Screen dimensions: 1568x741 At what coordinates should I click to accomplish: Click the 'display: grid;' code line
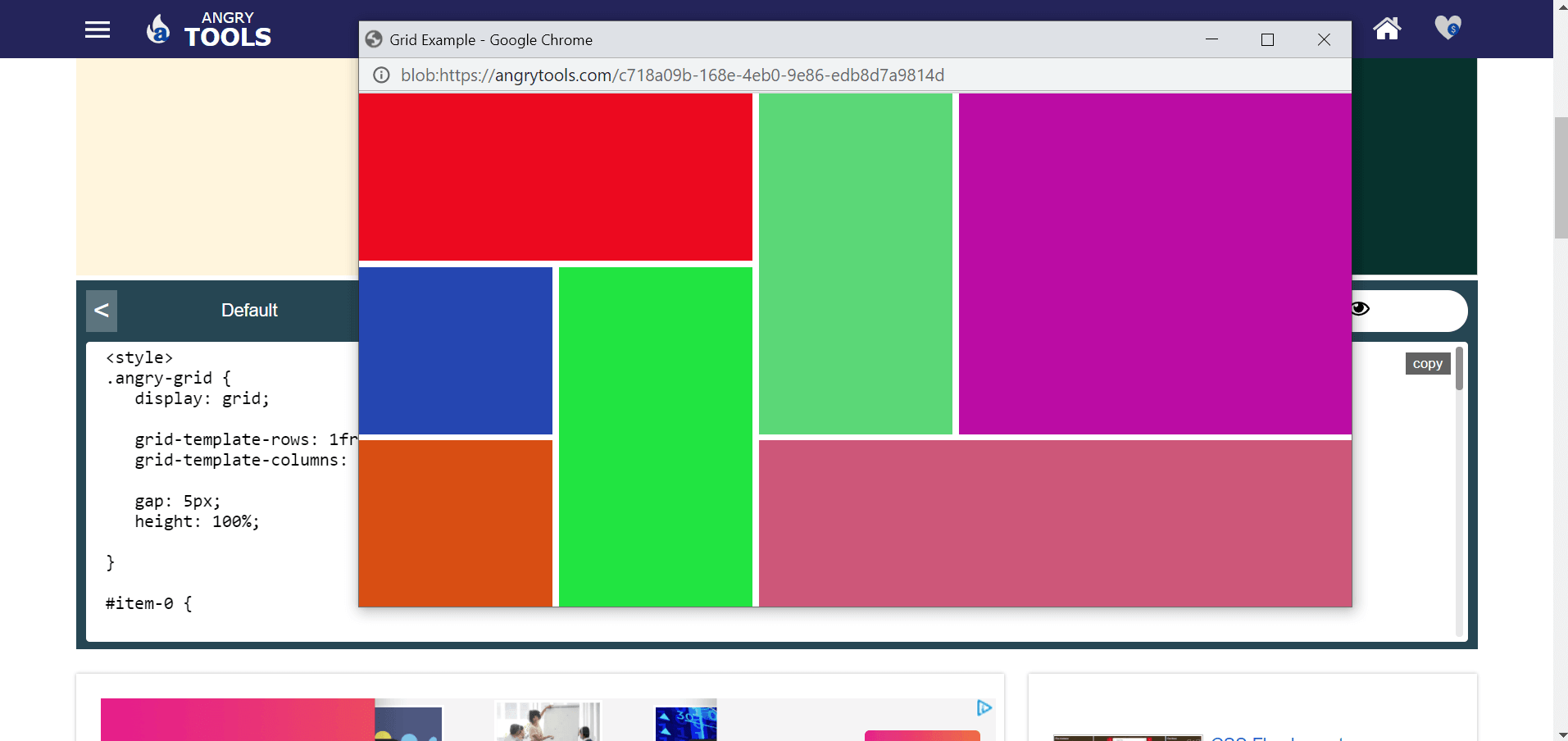202,398
